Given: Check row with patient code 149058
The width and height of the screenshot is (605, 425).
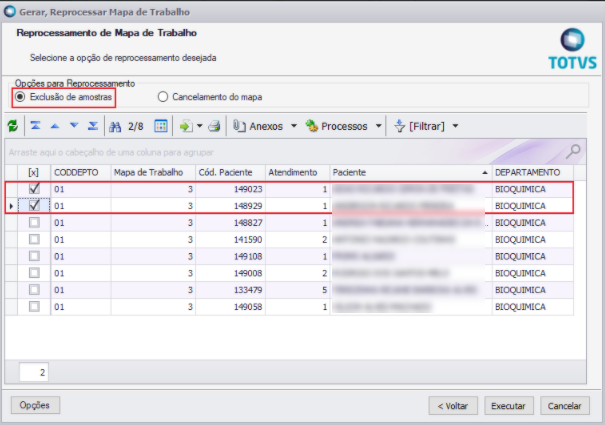Looking at the screenshot, I should (34, 306).
